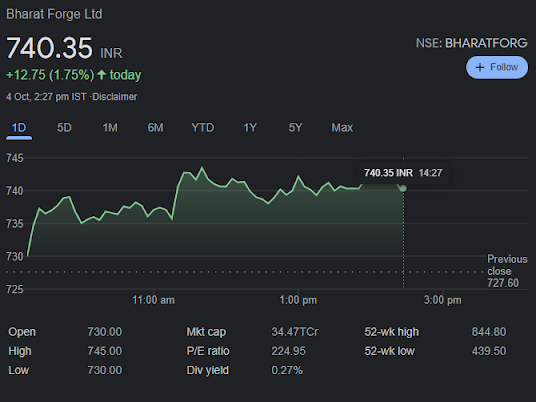Click the 52-wk high value 844.80
This screenshot has width=536, height=402.
tap(489, 332)
